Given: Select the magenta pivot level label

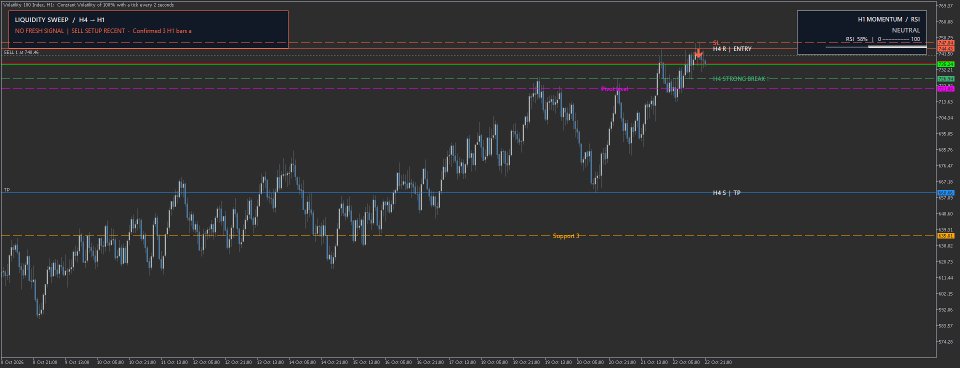Looking at the screenshot, I should 614,89.
